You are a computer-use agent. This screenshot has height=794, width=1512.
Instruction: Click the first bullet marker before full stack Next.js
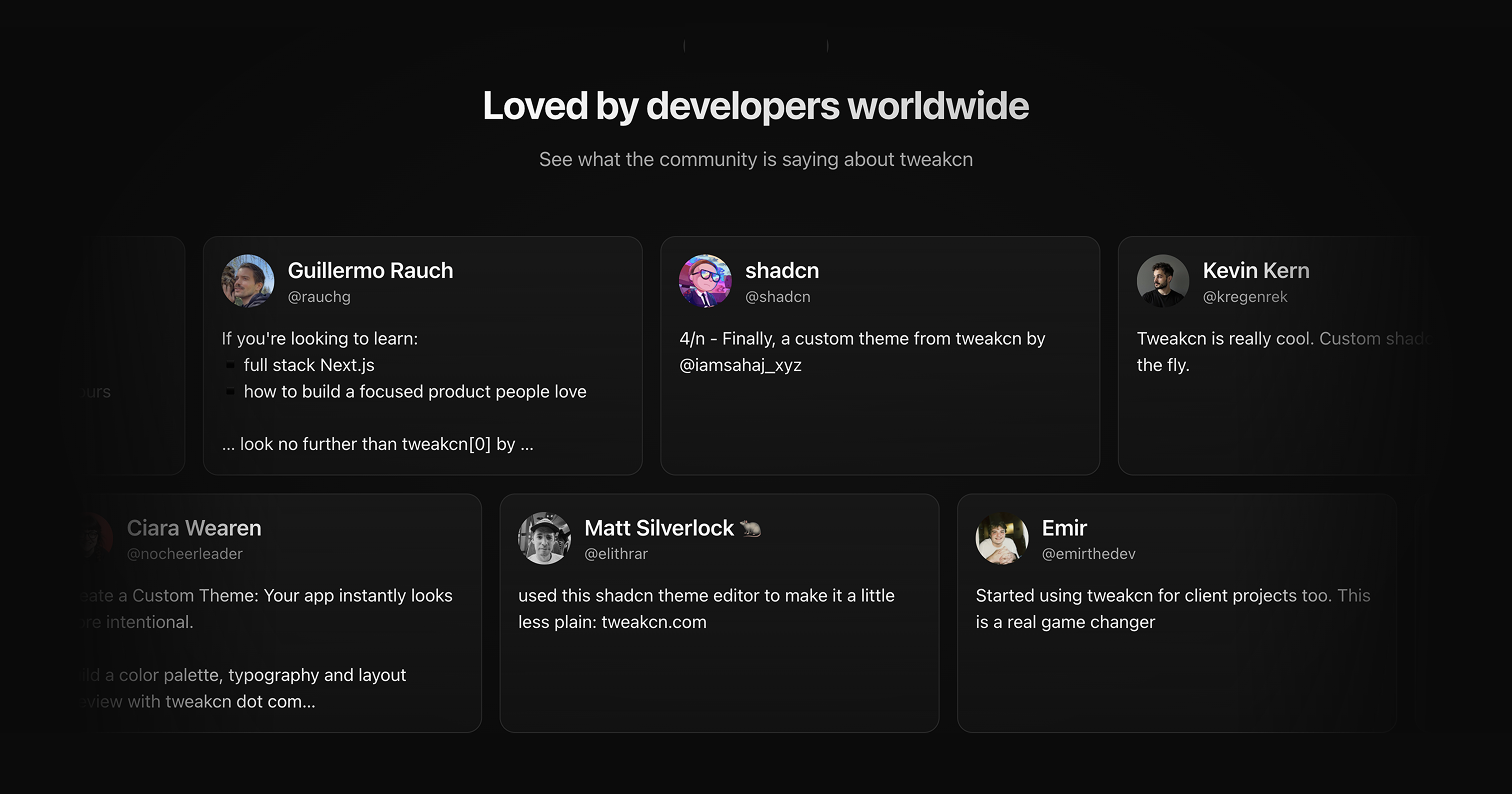point(230,366)
